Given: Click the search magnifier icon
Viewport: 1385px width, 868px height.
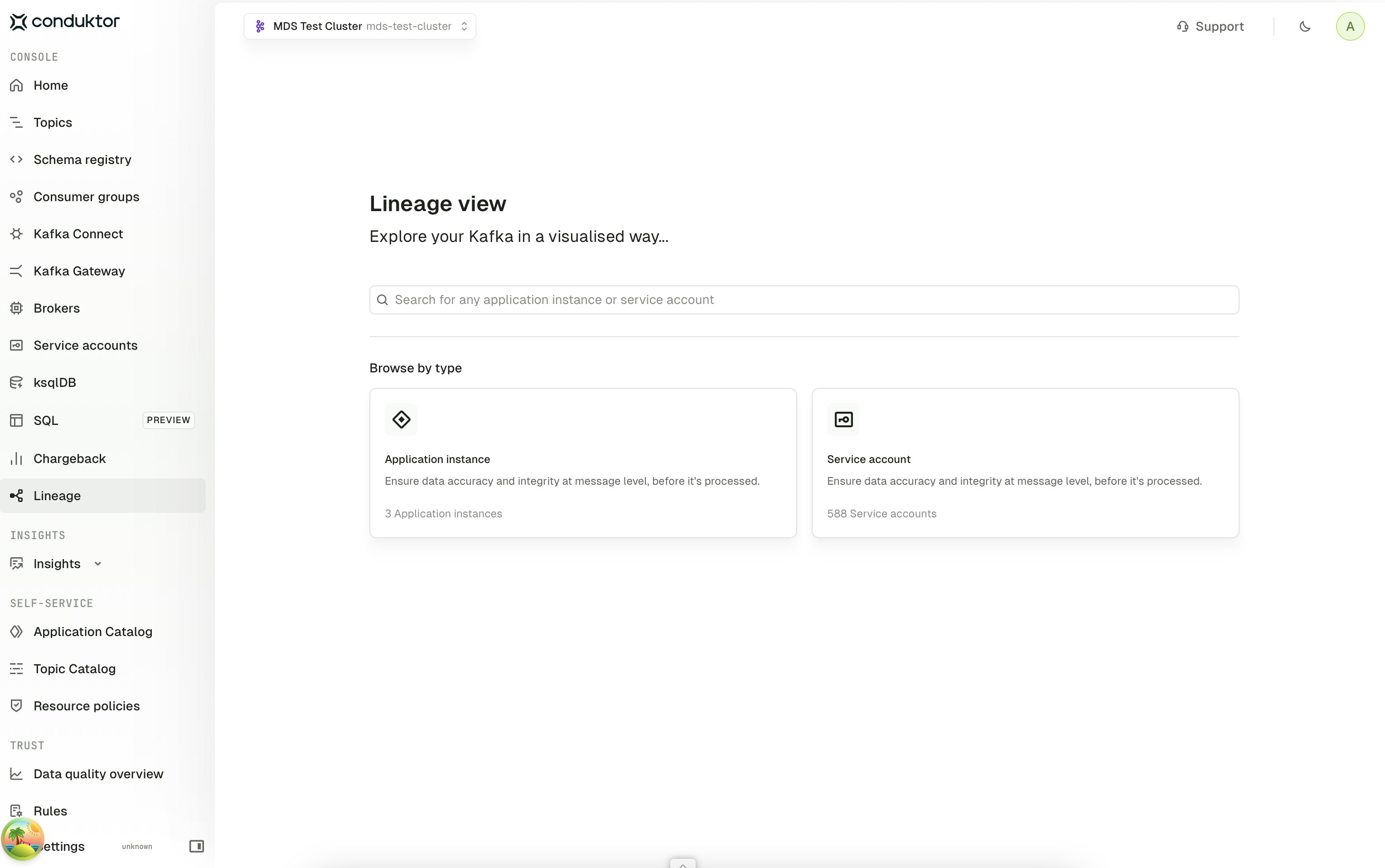Looking at the screenshot, I should (383, 299).
